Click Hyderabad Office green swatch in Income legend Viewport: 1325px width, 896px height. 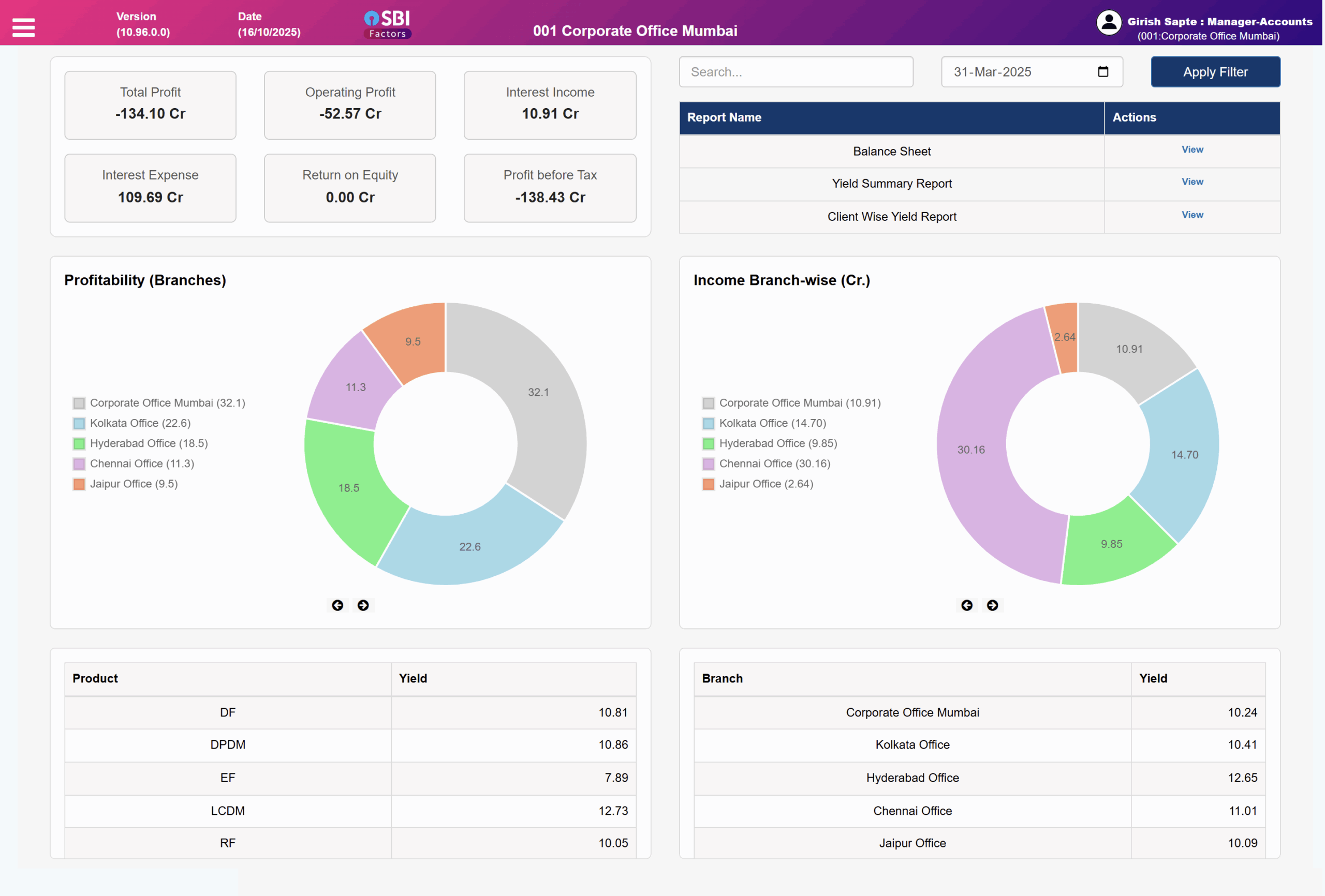coord(708,443)
